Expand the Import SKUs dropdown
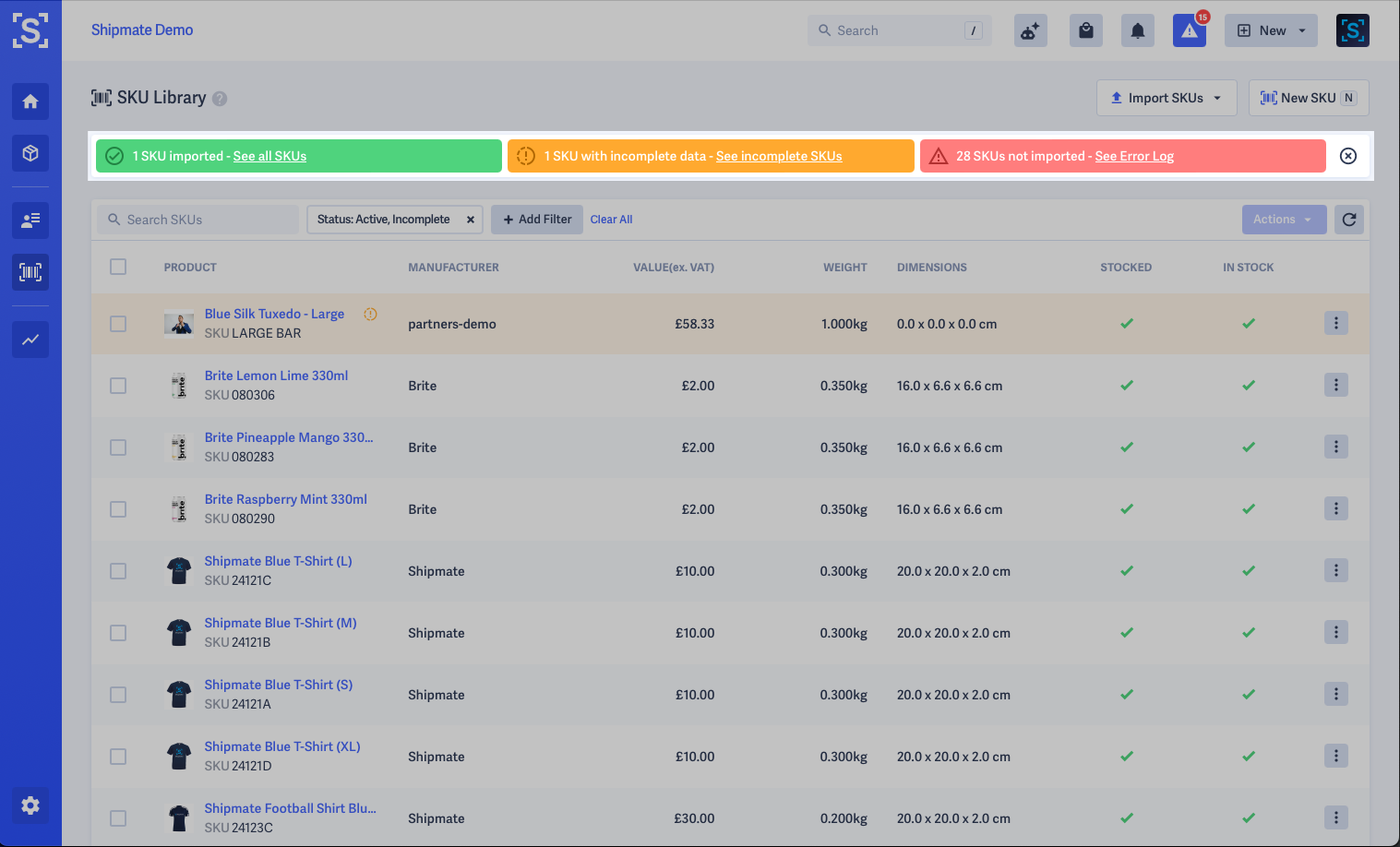Screen dimensions: 1400x847 point(1167,98)
